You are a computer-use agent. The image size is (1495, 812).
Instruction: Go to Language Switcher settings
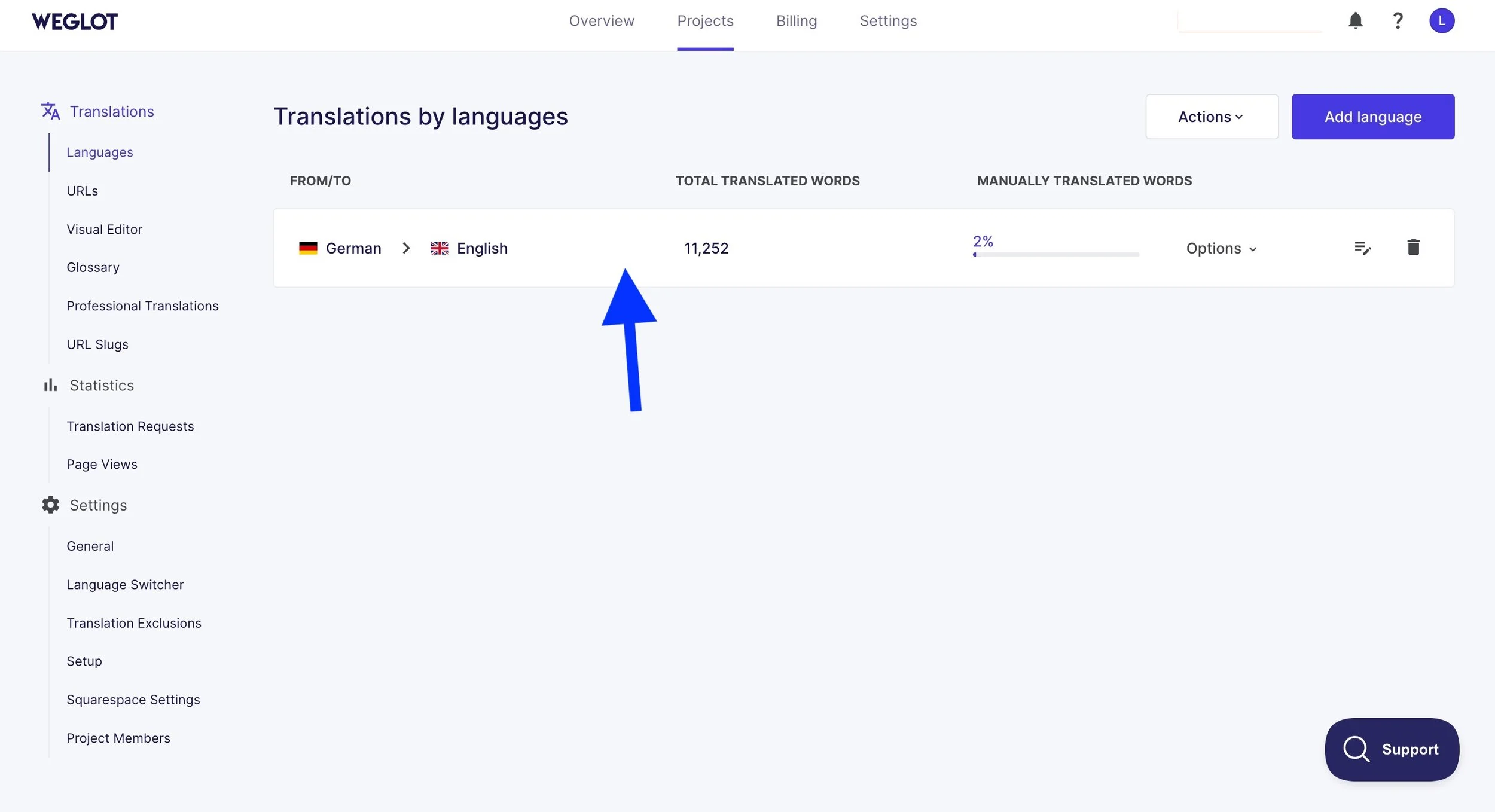pos(125,584)
